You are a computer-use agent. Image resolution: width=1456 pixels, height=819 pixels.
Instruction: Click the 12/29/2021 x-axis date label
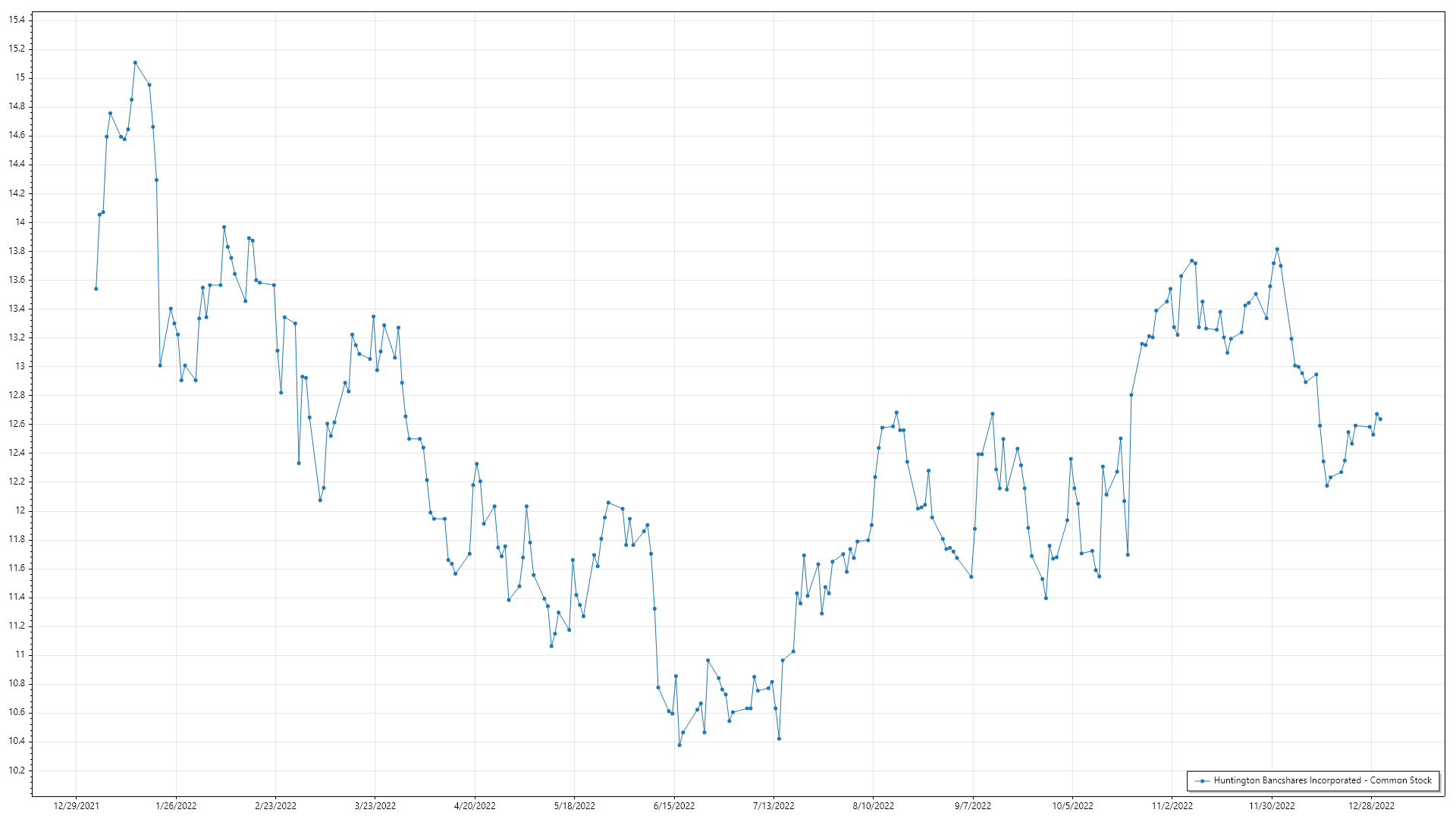[76, 805]
